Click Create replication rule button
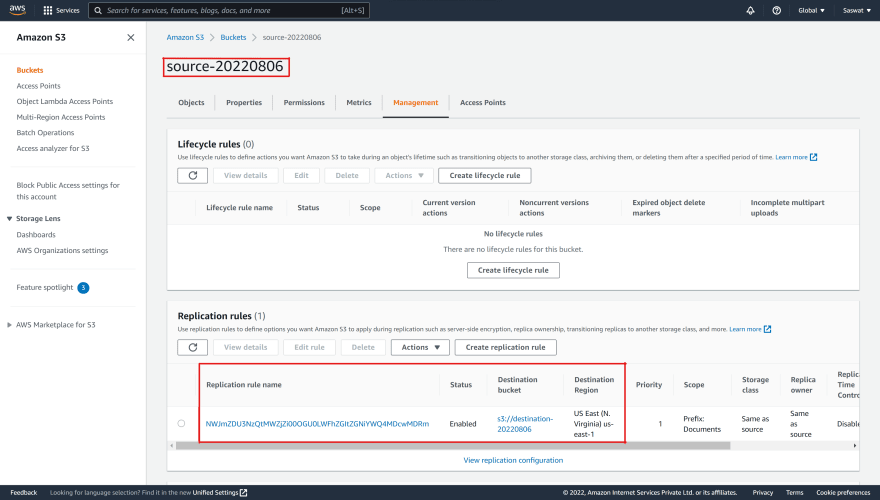The width and height of the screenshot is (880, 500). click(506, 347)
